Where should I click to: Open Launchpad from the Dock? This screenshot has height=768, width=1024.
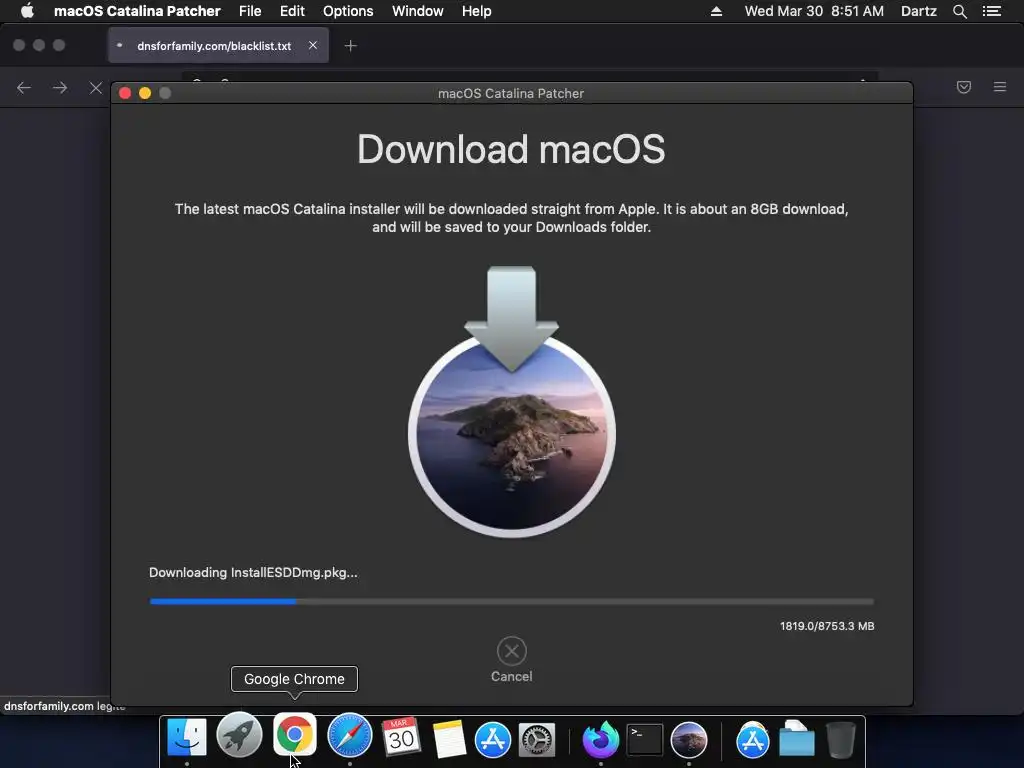tap(240, 736)
